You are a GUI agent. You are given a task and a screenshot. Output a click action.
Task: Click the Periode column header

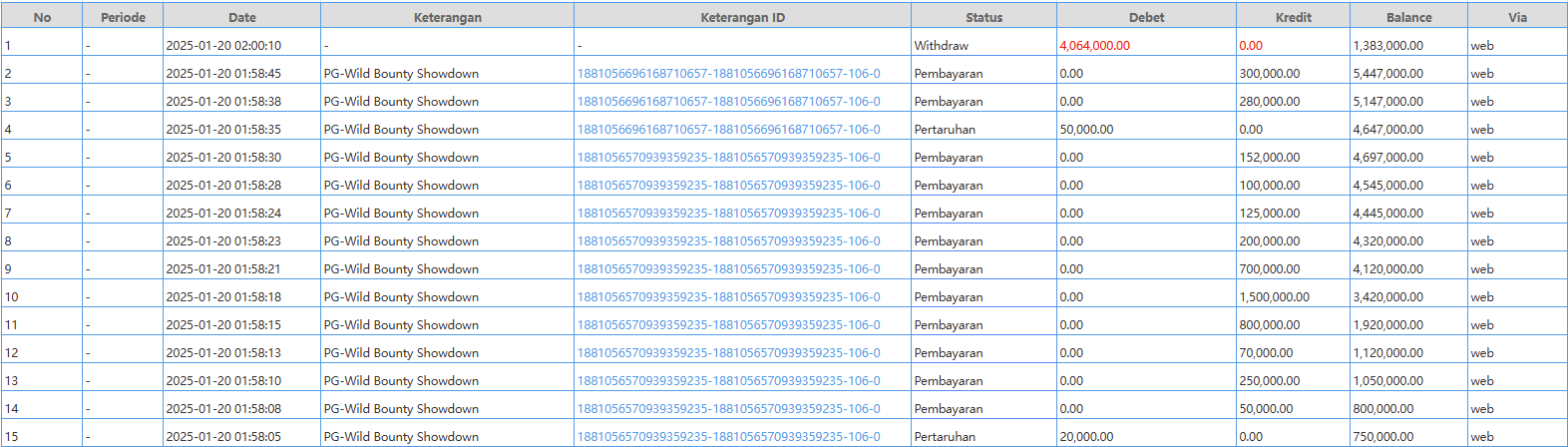(x=123, y=17)
